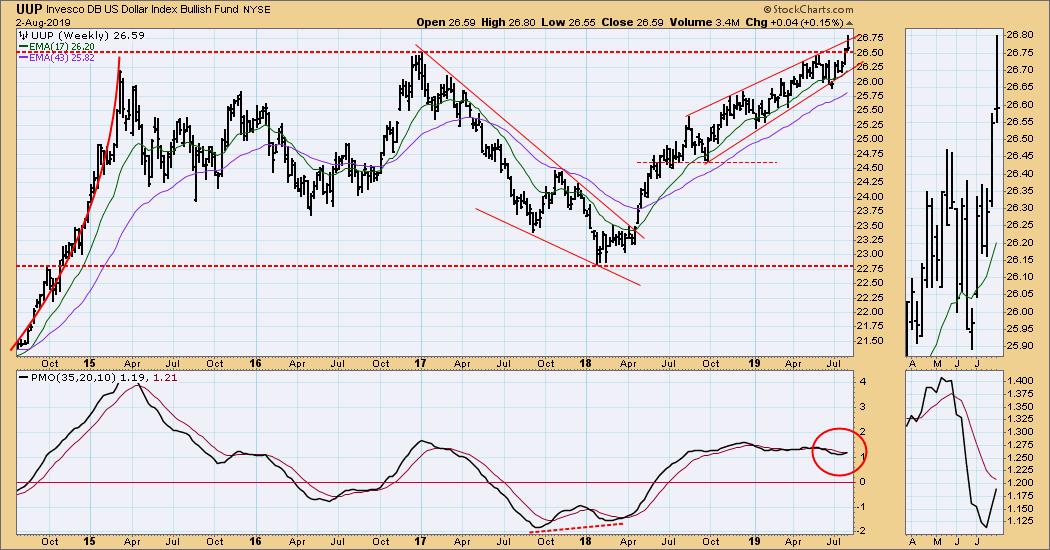Click the black PMO legend line marker
1050x550 pixels.
click(23, 378)
